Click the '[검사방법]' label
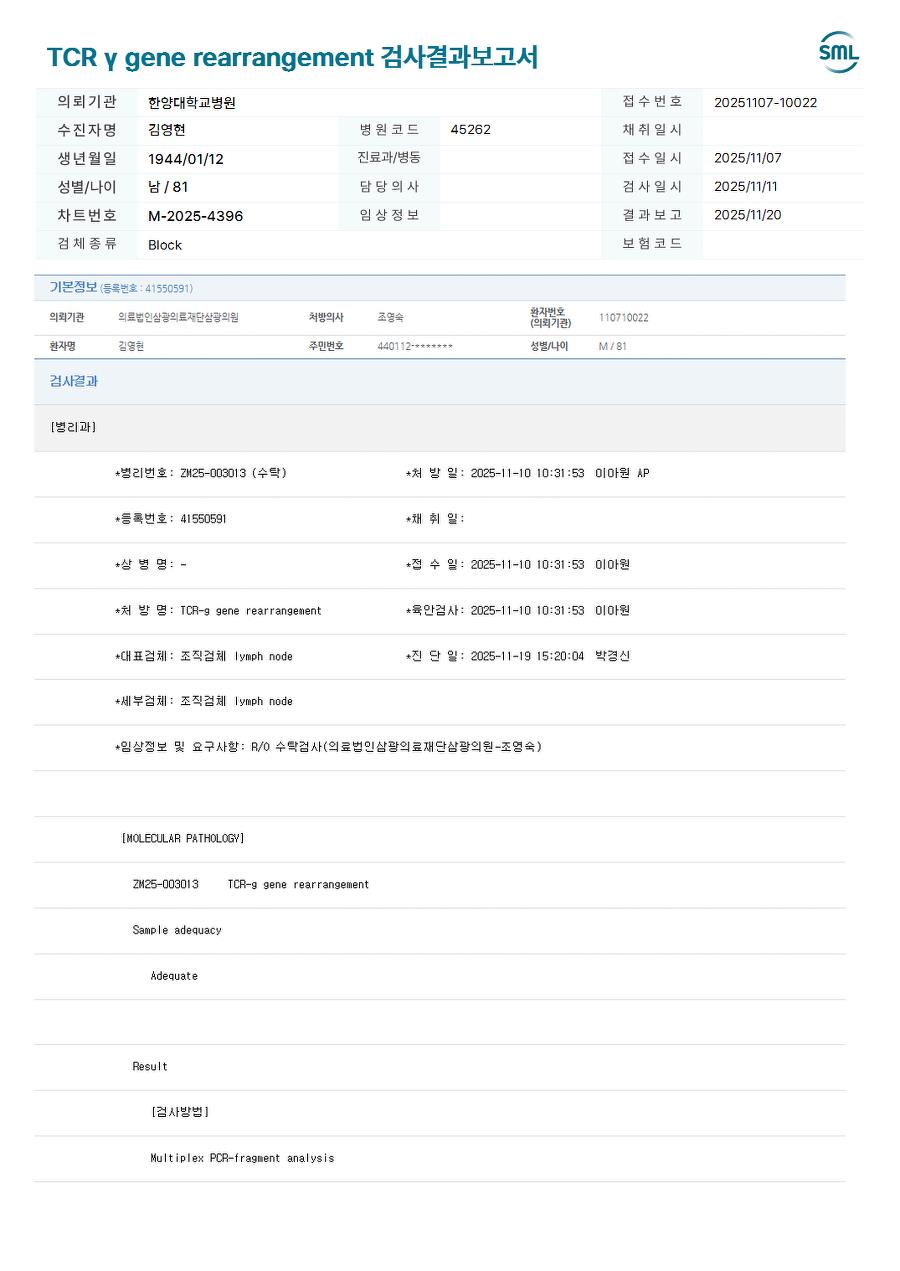The image size is (900, 1271). click(x=180, y=1112)
